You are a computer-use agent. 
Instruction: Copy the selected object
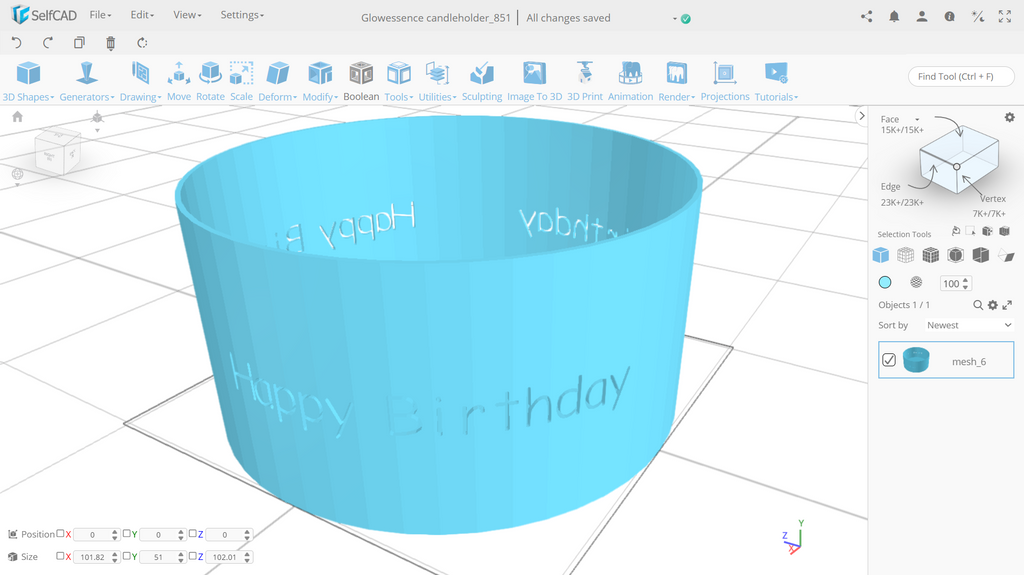tap(79, 42)
